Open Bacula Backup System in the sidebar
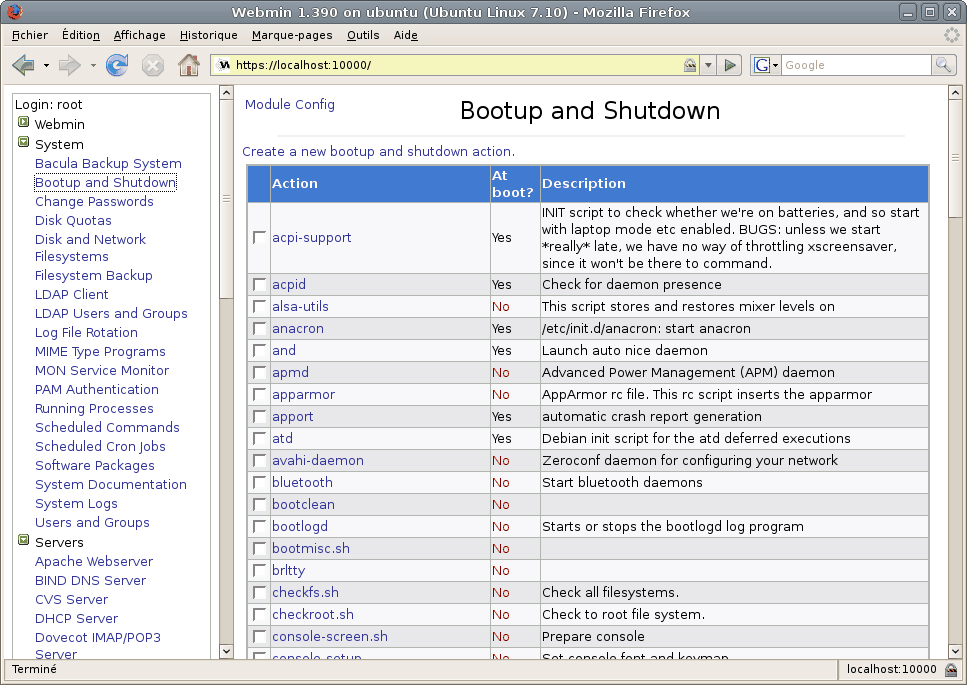This screenshot has width=967, height=685. (109, 163)
